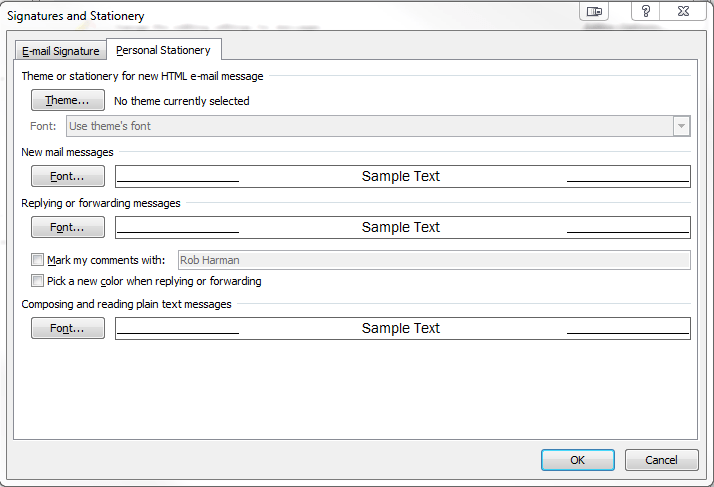Switch to the E-mail Signature tab
The width and height of the screenshot is (714, 487).
click(x=61, y=51)
